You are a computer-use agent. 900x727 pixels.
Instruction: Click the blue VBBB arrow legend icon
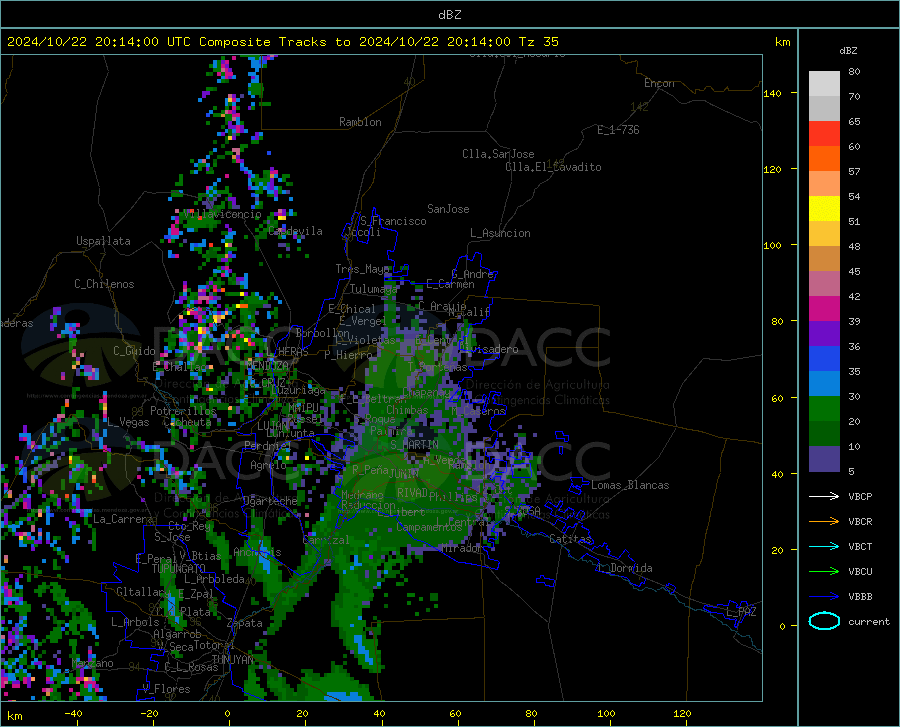coord(824,597)
